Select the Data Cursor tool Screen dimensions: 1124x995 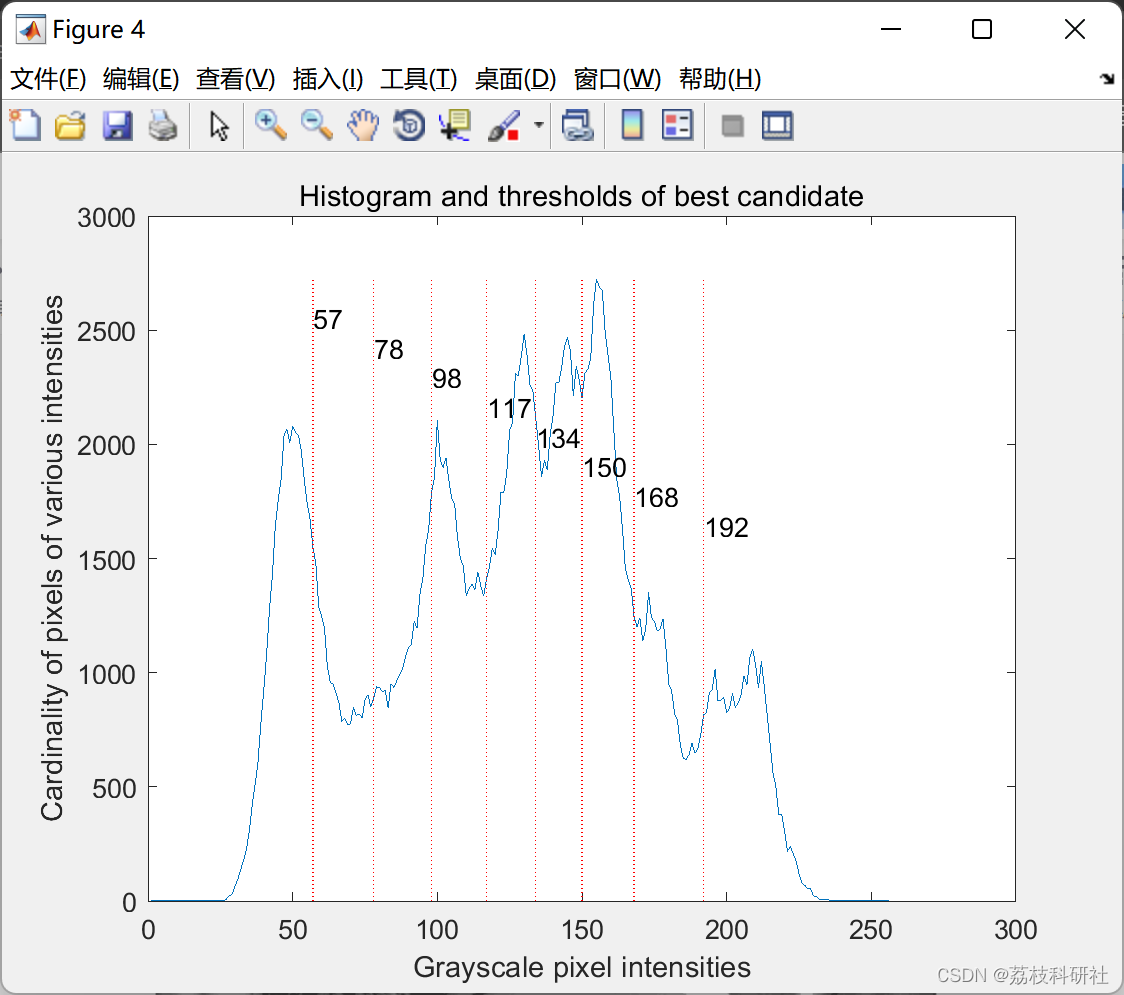click(455, 125)
